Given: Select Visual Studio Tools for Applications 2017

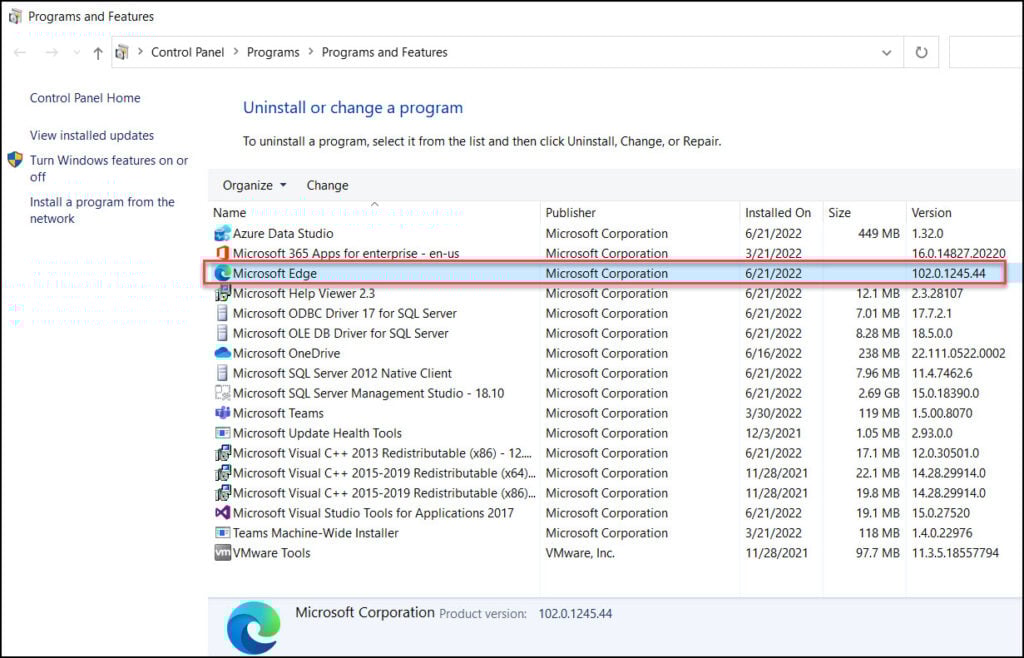Looking at the screenshot, I should 373,513.
